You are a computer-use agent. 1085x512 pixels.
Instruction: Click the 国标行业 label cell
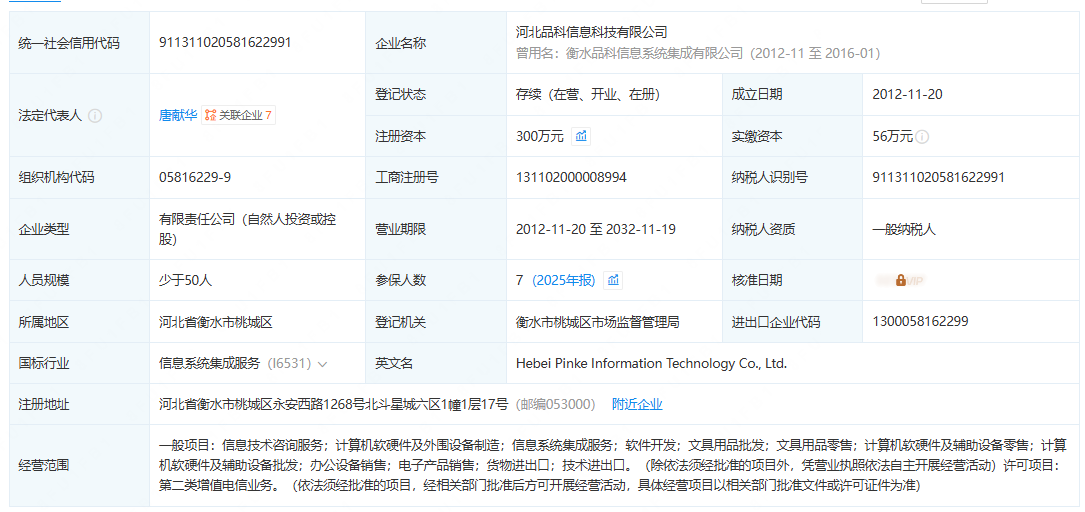click(x=80, y=363)
